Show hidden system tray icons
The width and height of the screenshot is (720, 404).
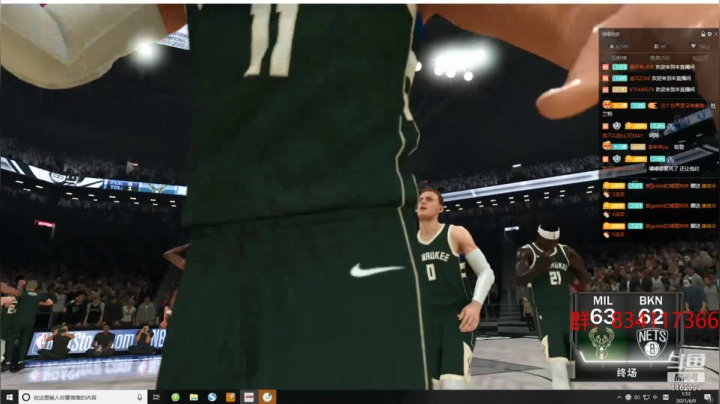pos(619,398)
